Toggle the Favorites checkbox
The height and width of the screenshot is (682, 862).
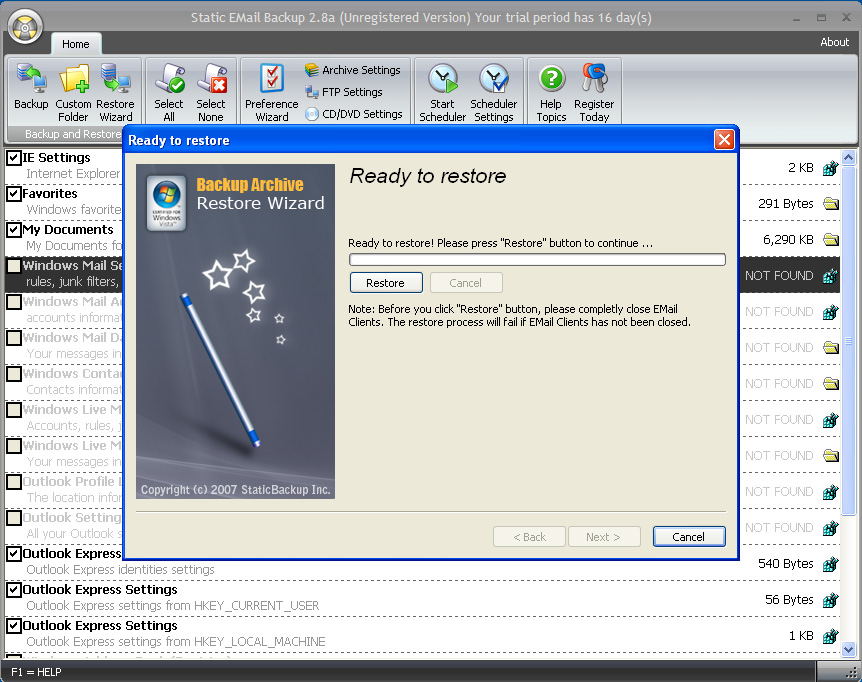(12, 193)
